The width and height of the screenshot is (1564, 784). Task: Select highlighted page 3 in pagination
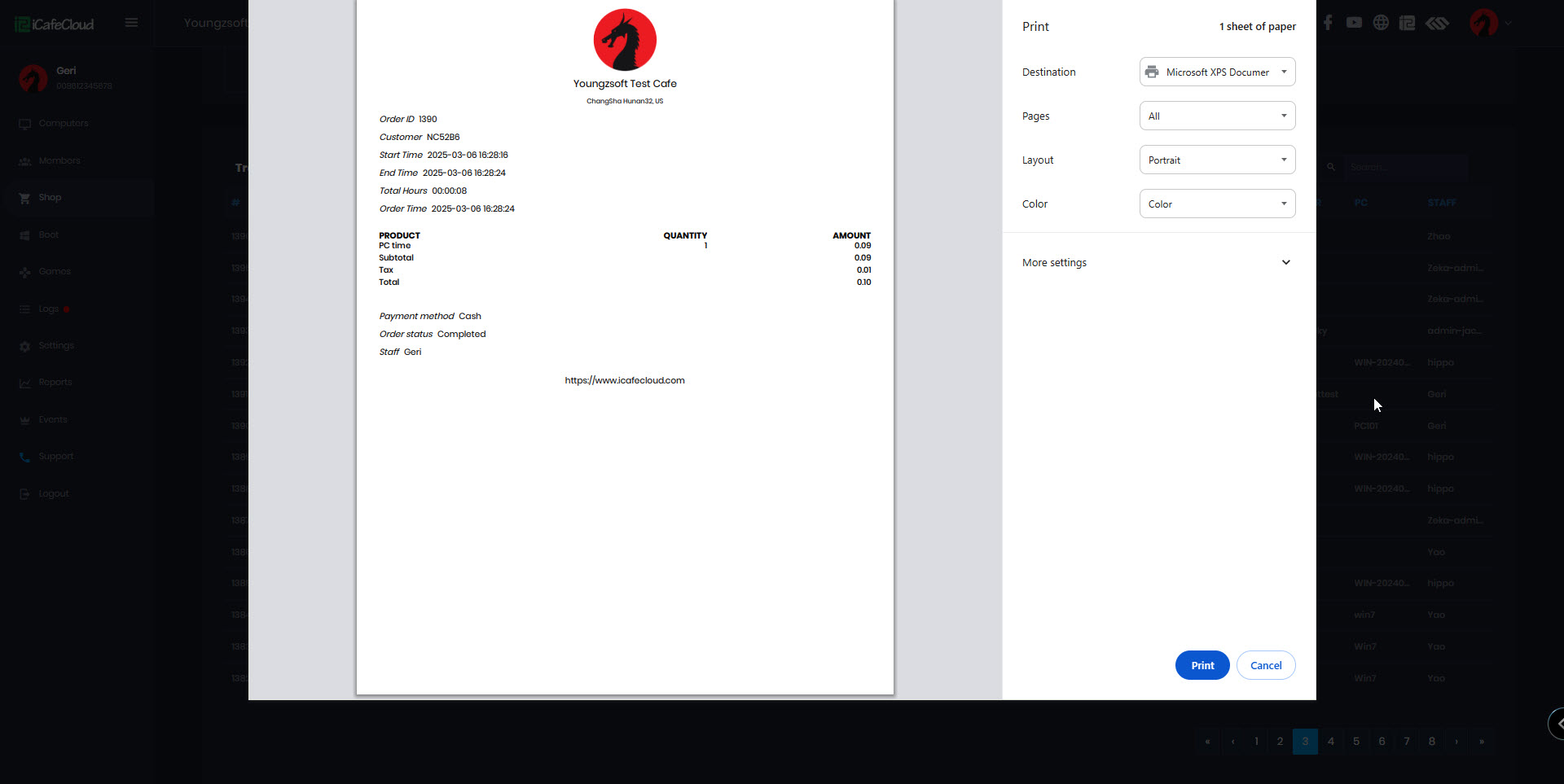[1305, 742]
